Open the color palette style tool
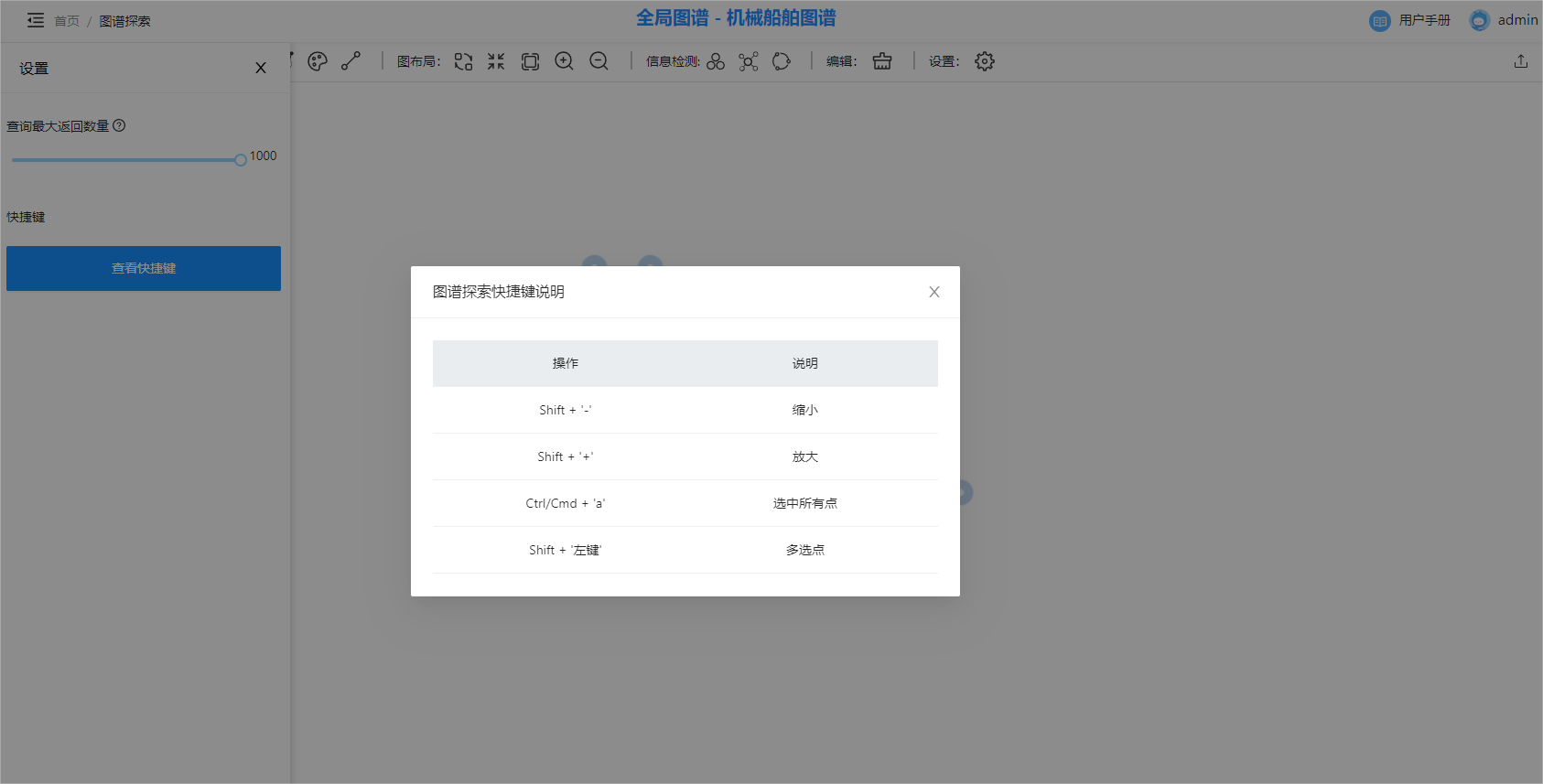Screen dimensions: 1543x784 point(318,61)
